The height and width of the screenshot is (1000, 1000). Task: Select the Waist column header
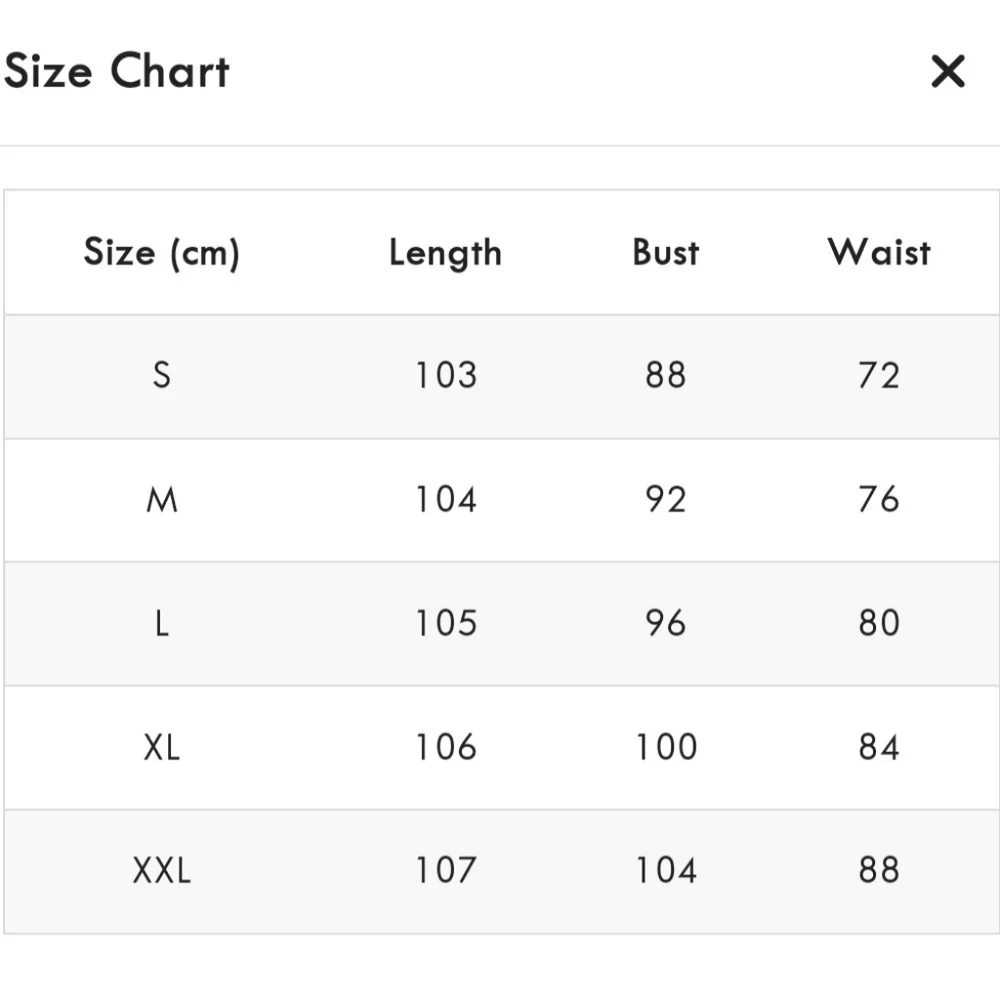tap(878, 252)
